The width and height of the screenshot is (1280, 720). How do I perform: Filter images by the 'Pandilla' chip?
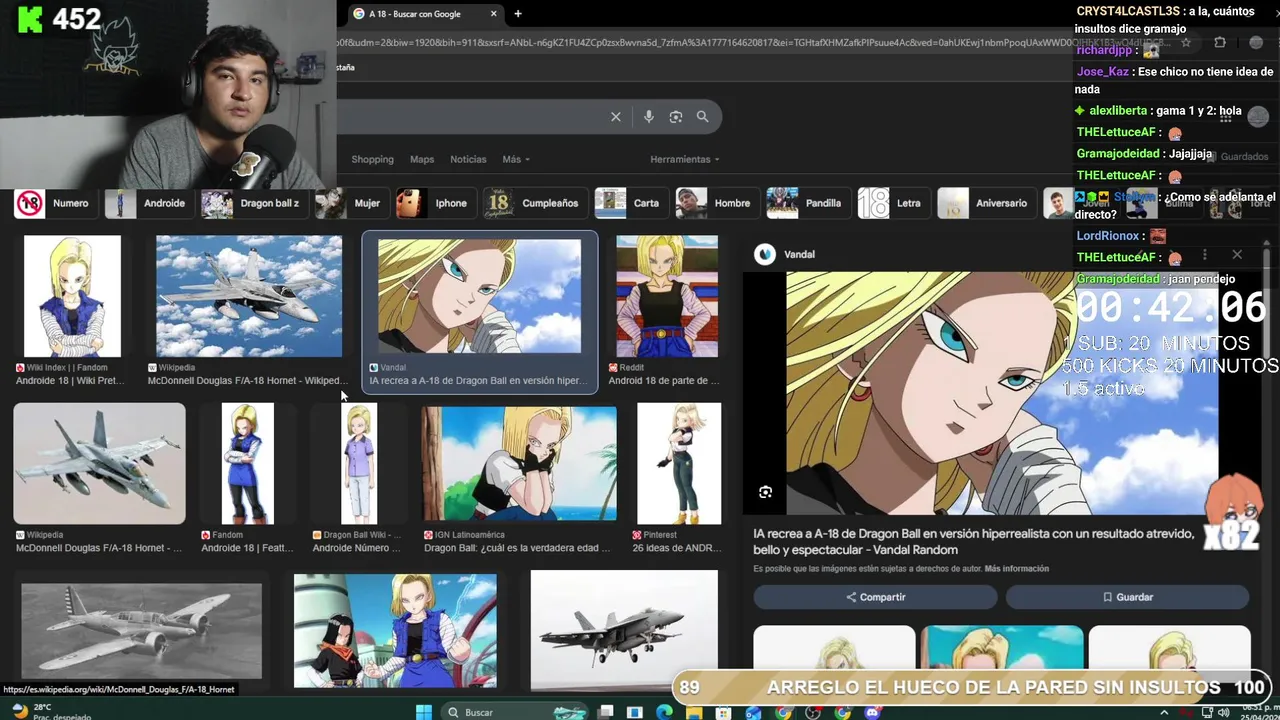[x=807, y=203]
